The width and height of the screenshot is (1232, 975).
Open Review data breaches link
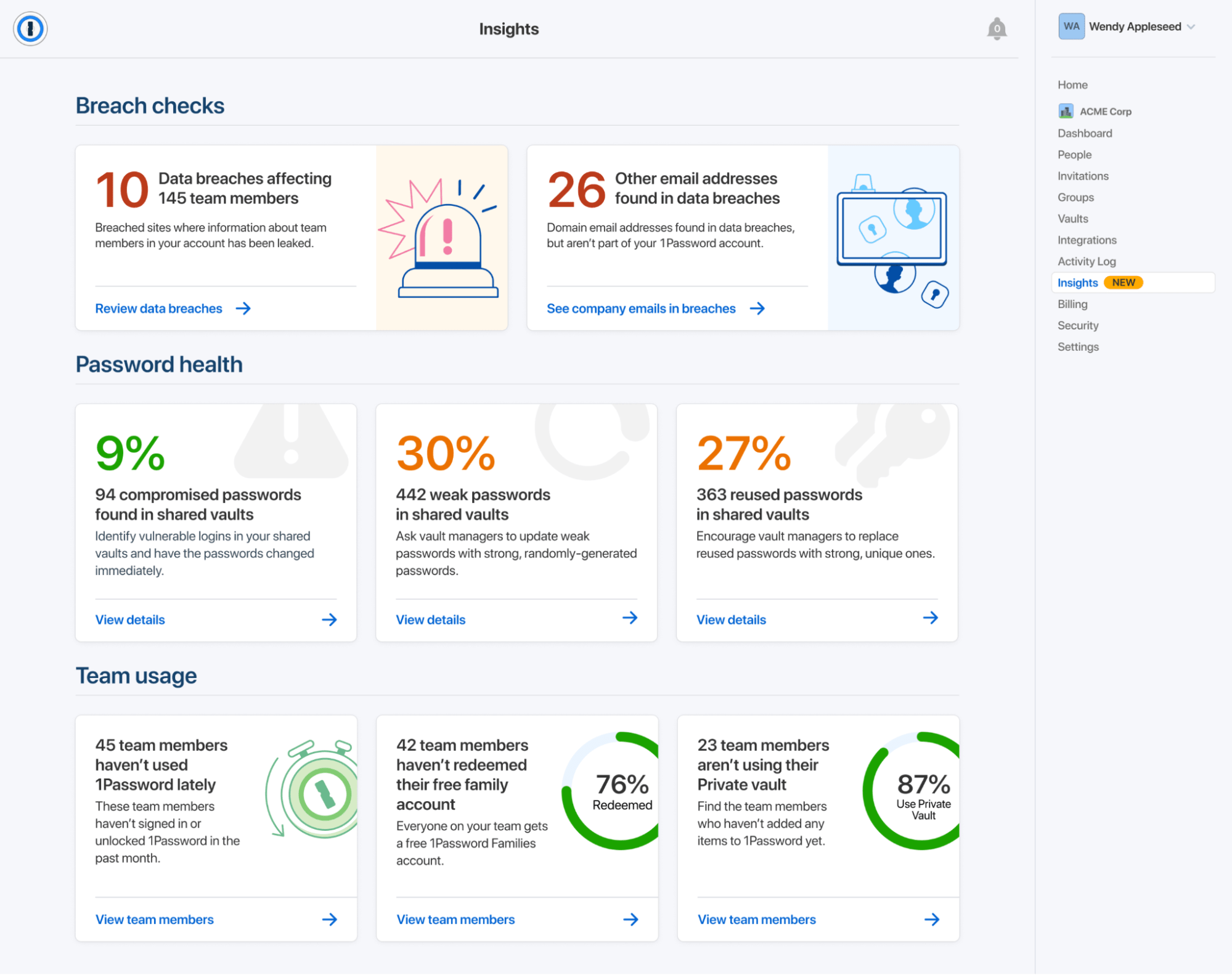click(x=158, y=308)
